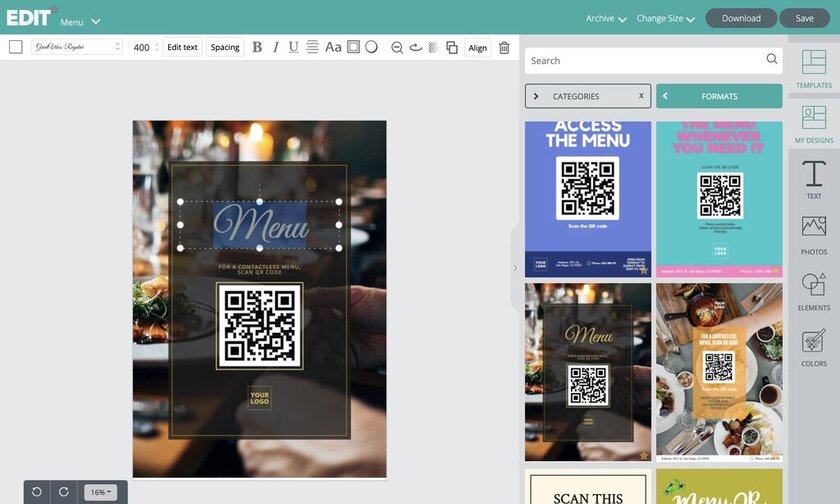Click the redo arrow button
Viewport: 840px width, 504px height.
pyautogui.click(x=64, y=492)
